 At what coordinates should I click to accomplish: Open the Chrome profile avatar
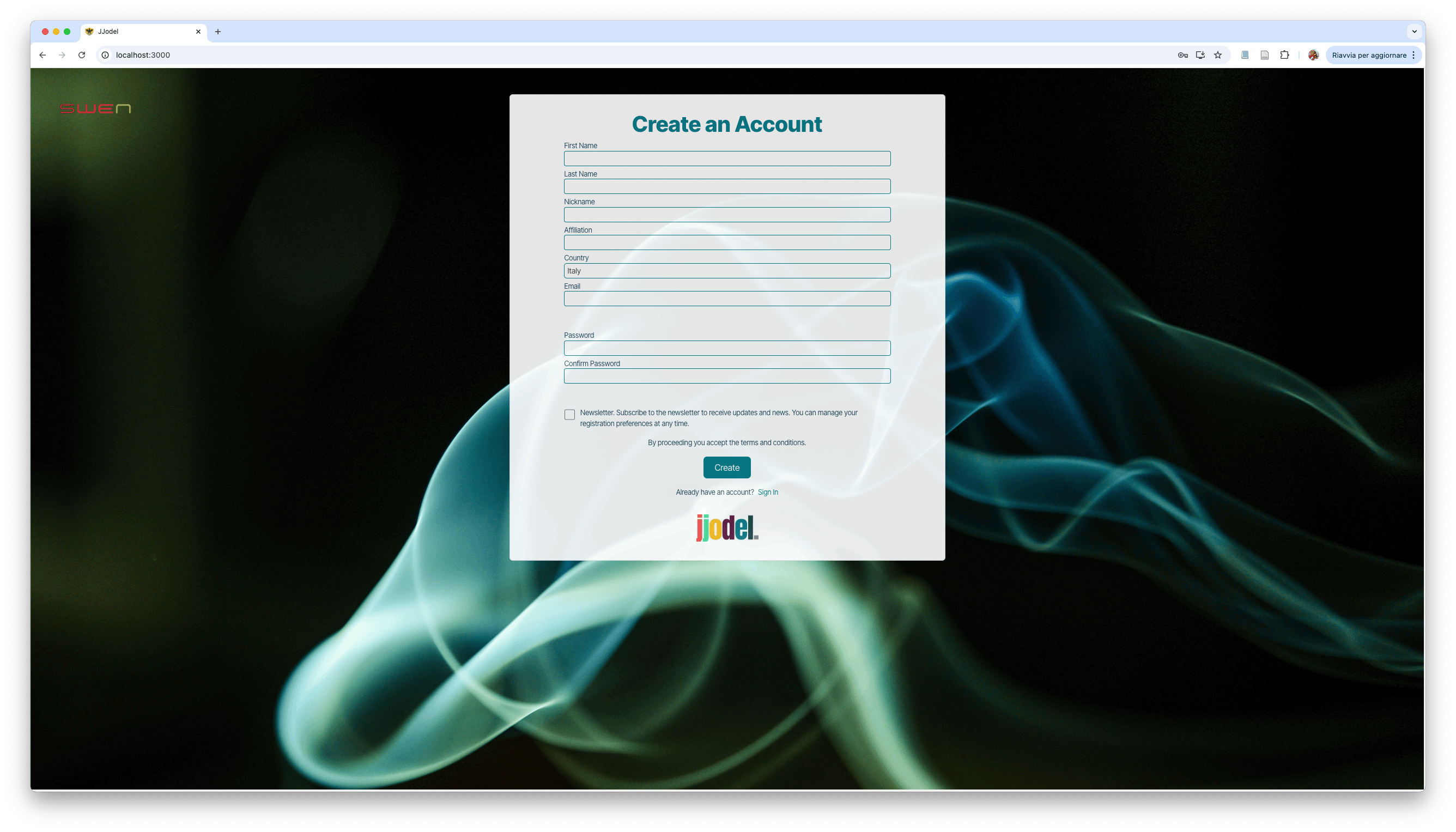[x=1313, y=55]
